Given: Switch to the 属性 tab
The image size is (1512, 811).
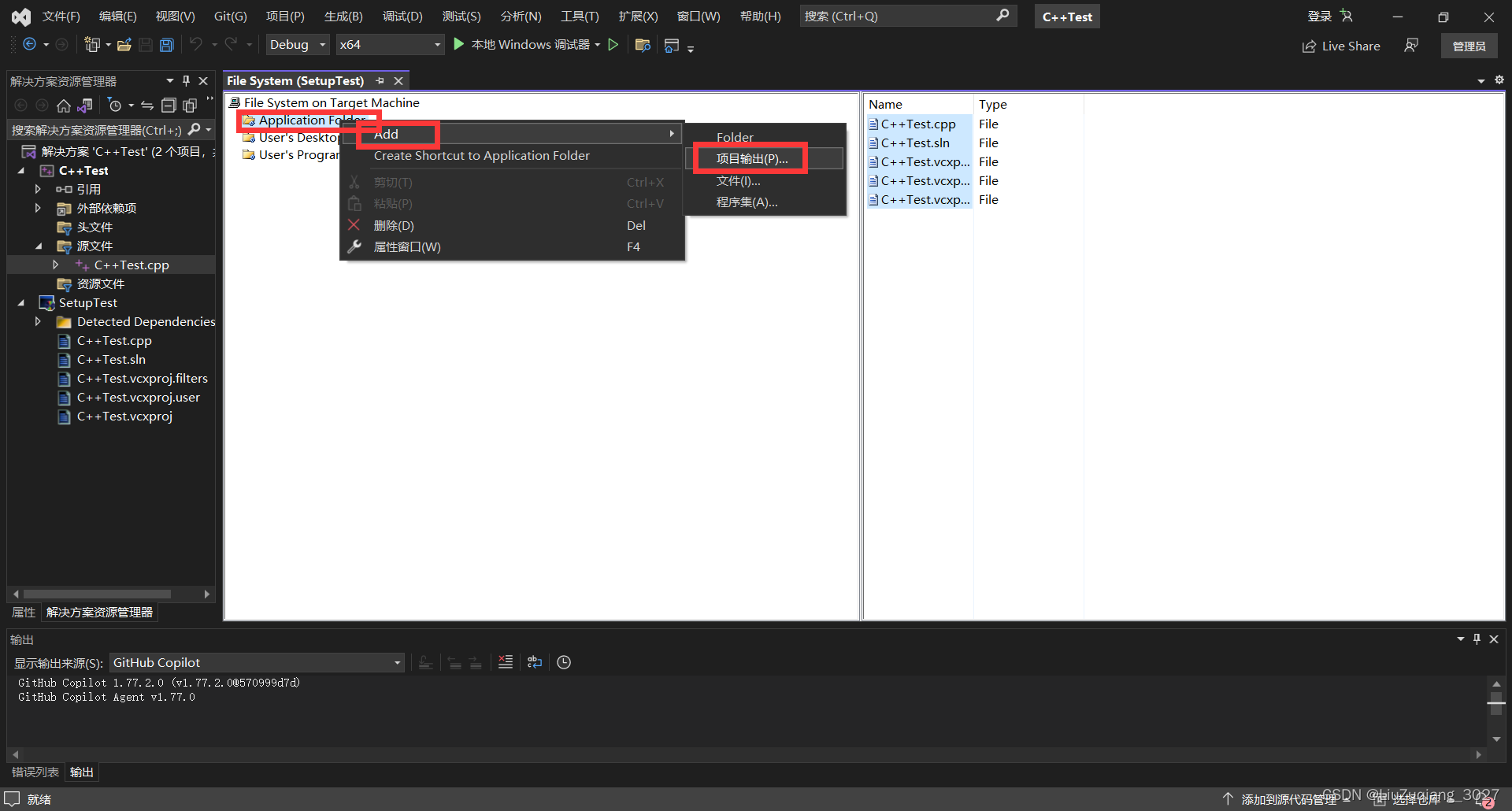Looking at the screenshot, I should point(24,613).
